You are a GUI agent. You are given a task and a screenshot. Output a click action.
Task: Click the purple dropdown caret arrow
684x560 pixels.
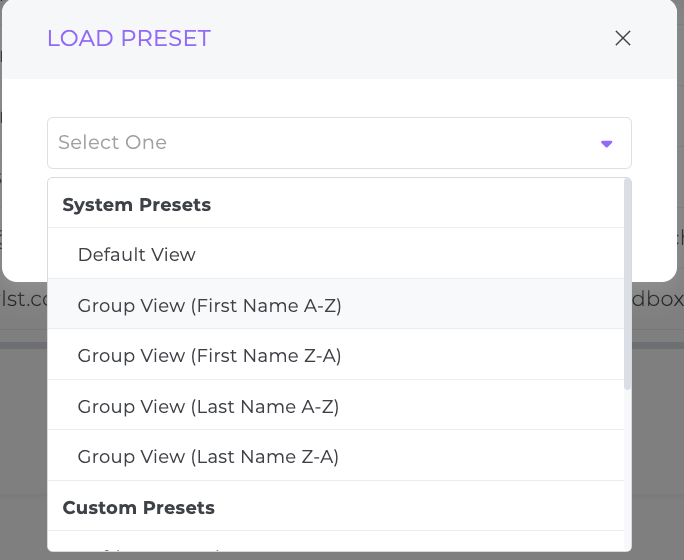pyautogui.click(x=606, y=143)
